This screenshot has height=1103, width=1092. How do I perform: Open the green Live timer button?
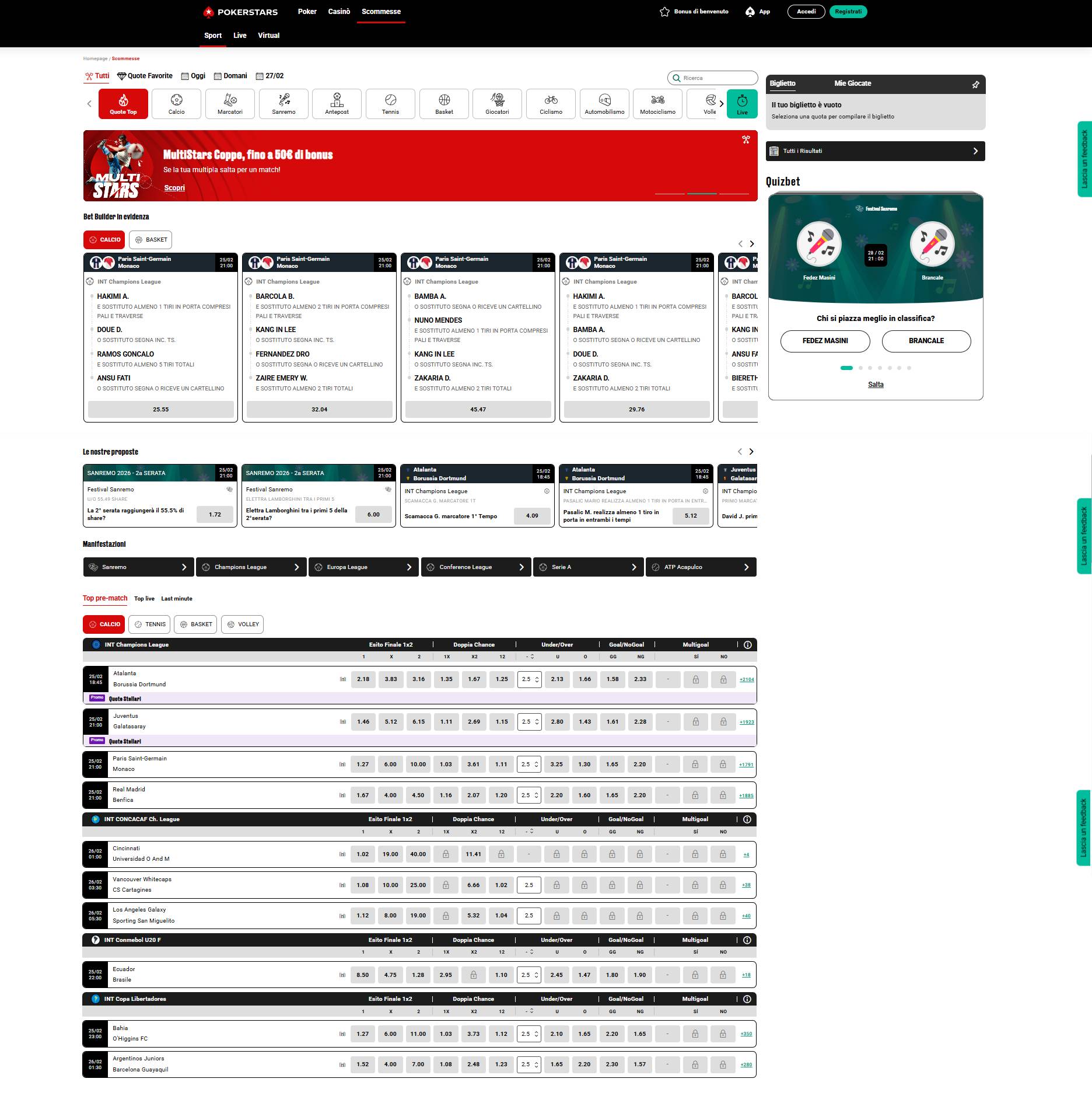742,104
